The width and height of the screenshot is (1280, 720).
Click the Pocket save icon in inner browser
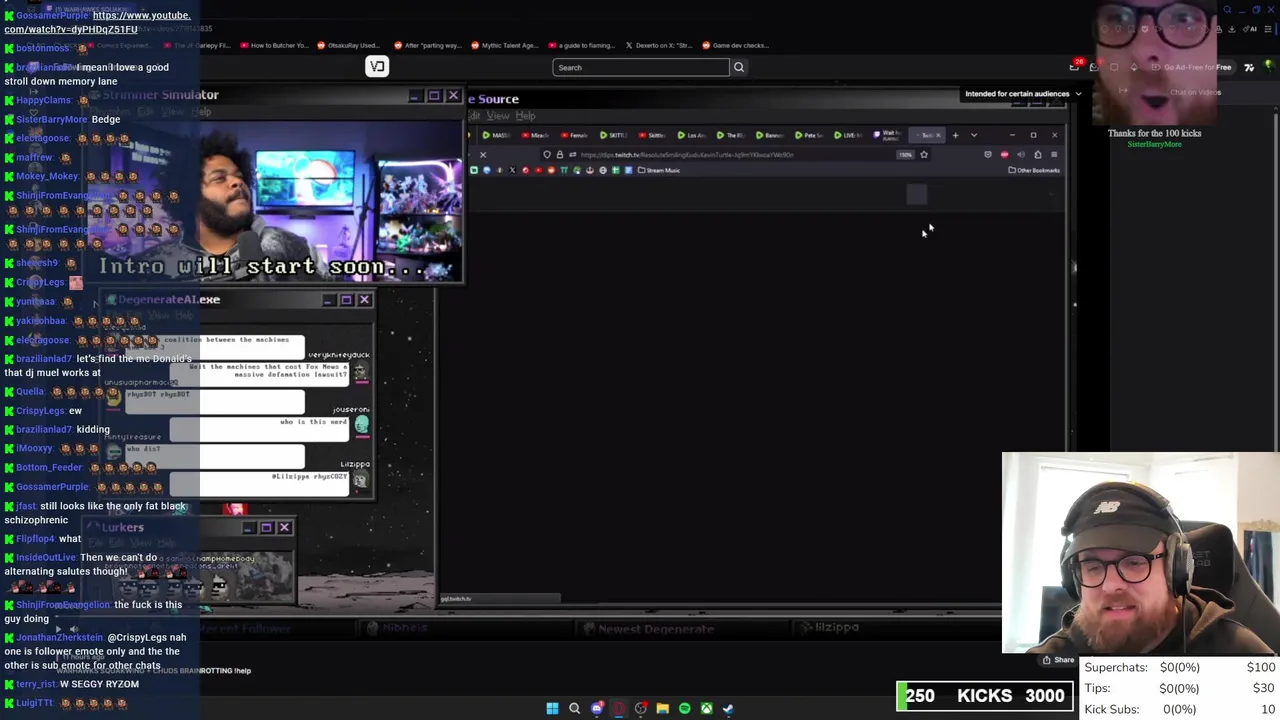[x=988, y=155]
